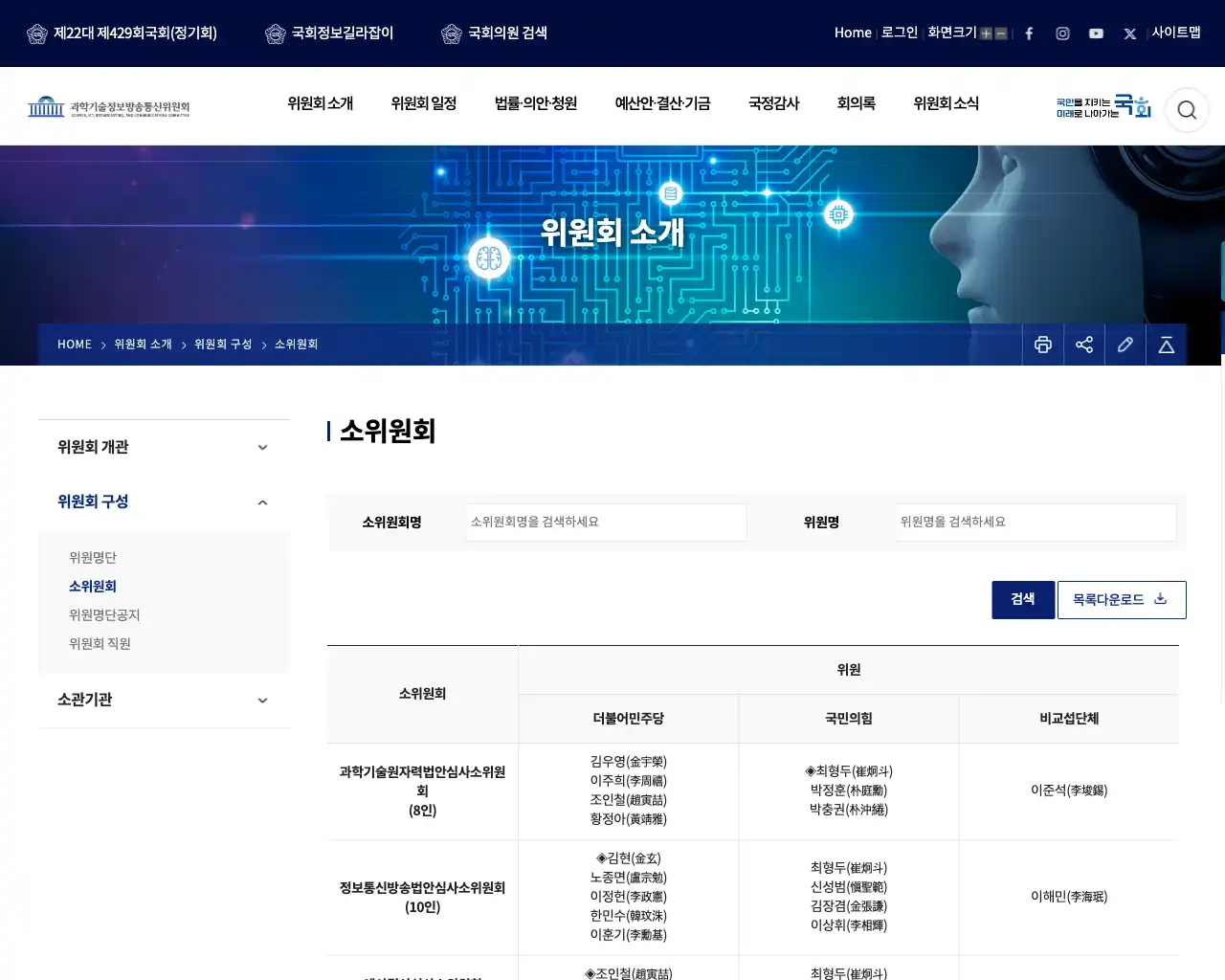1225x980 pixels.
Task: Open the X (Twitter) icon link
Action: tap(1130, 33)
